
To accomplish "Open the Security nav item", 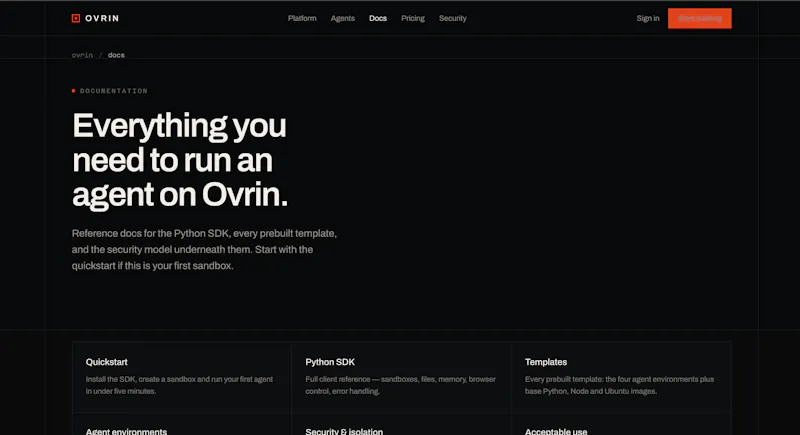I will (x=453, y=18).
